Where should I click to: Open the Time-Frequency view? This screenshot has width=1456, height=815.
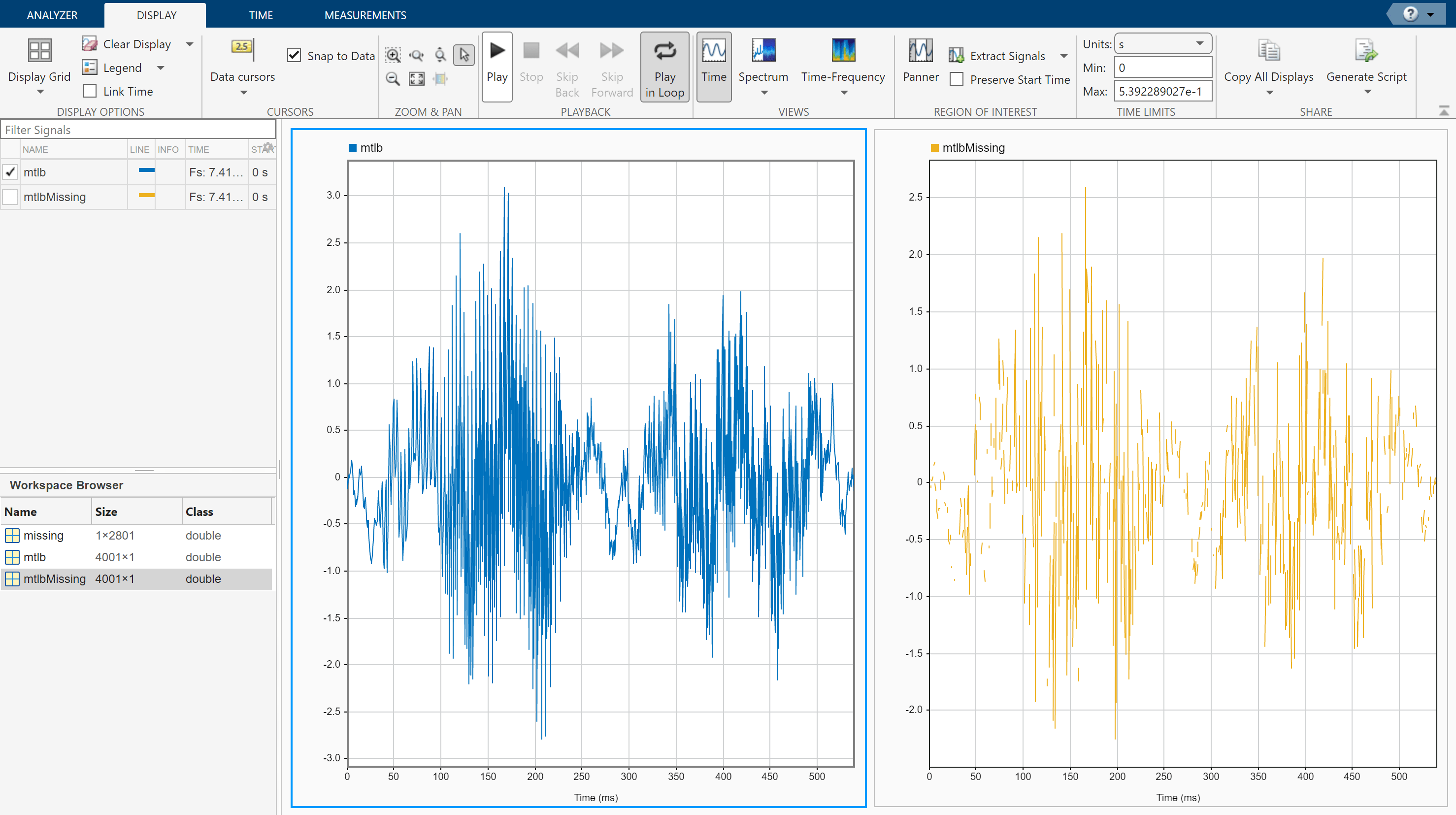843,51
